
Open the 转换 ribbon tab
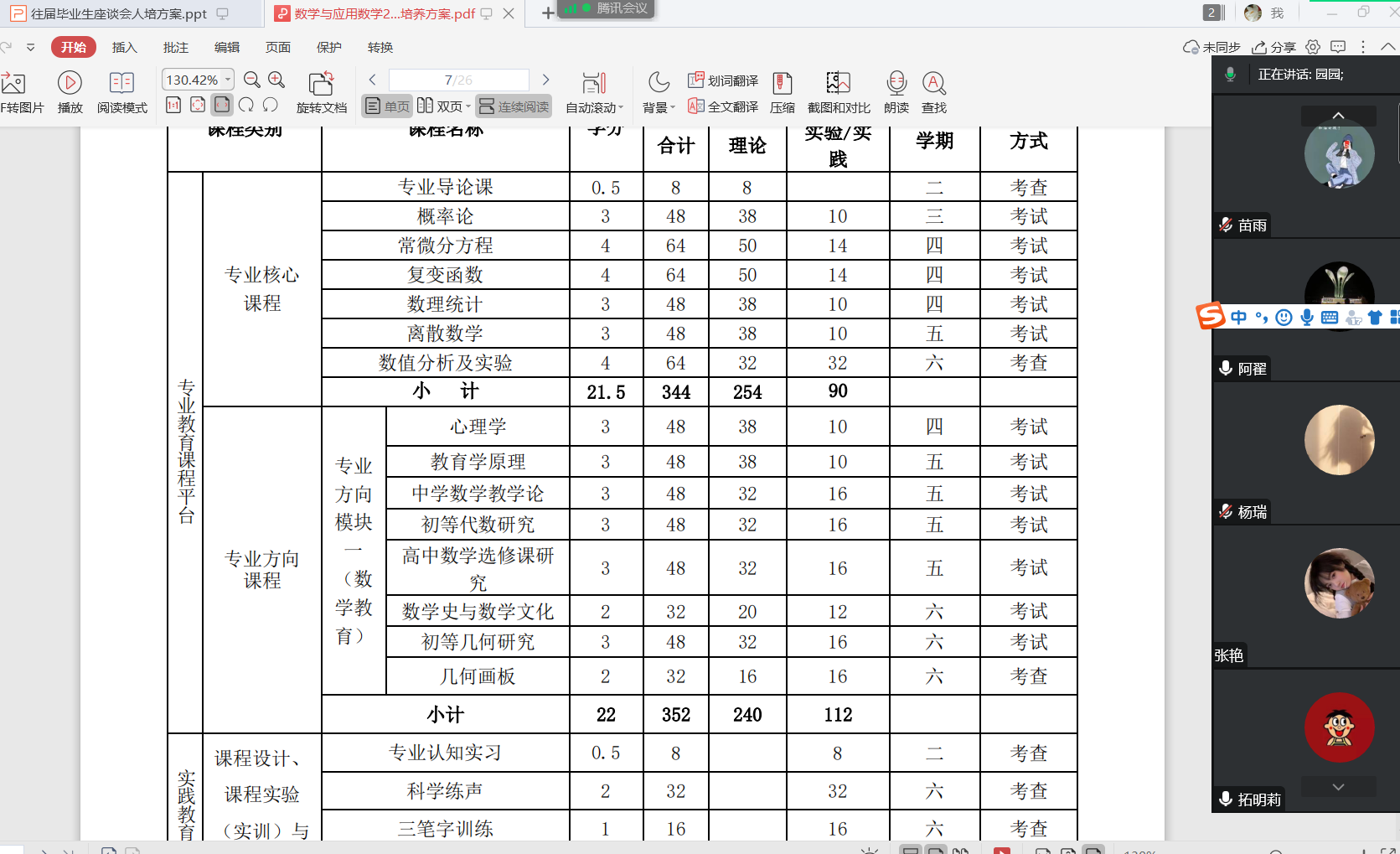click(x=380, y=47)
